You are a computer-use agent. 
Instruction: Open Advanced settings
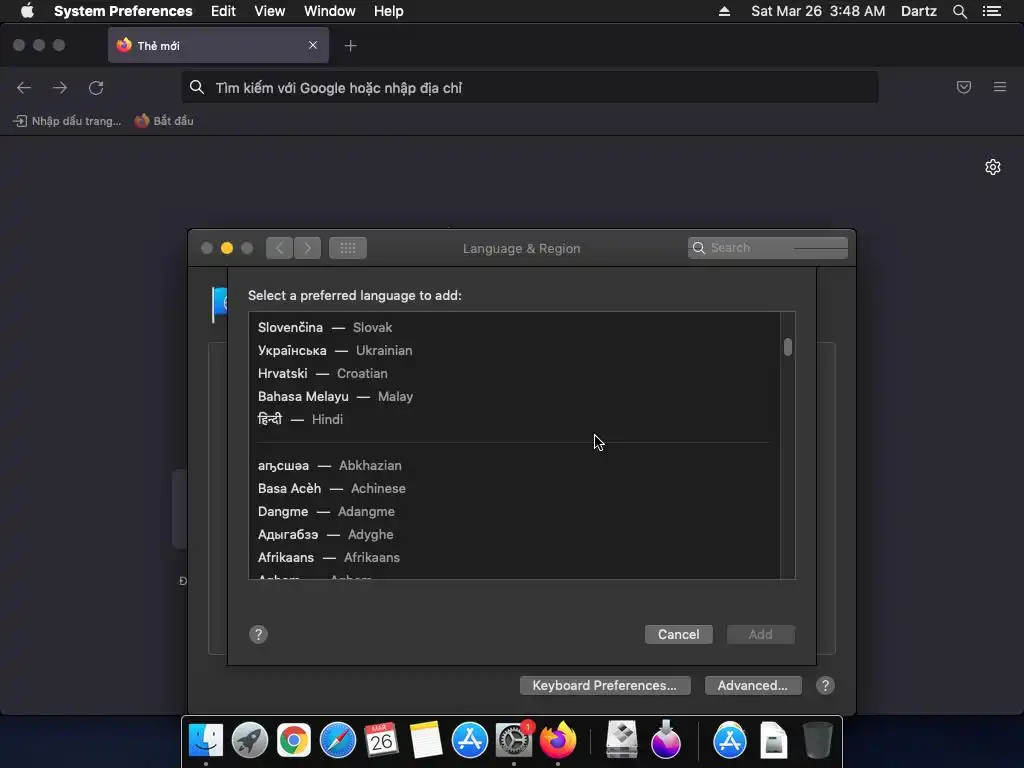pyautogui.click(x=752, y=685)
